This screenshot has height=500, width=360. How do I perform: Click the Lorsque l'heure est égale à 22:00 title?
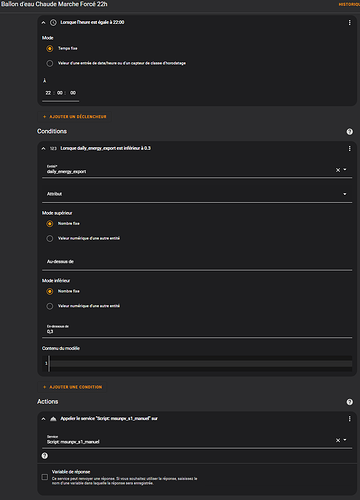click(92, 22)
